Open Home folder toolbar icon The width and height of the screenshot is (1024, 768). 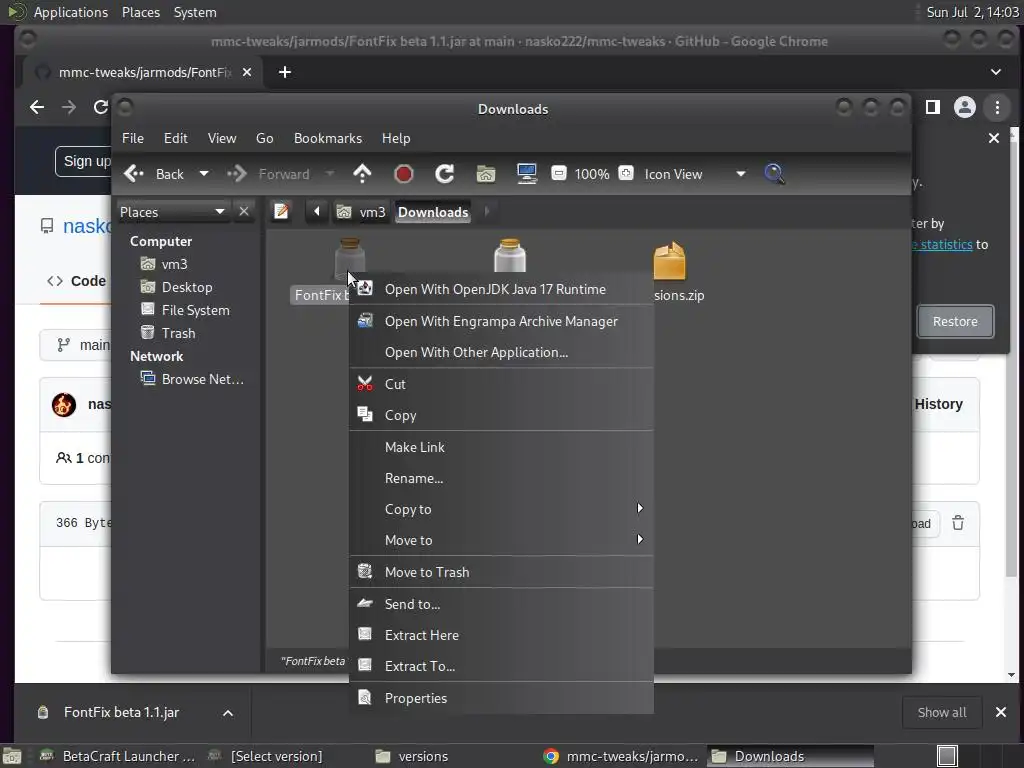[x=486, y=174]
